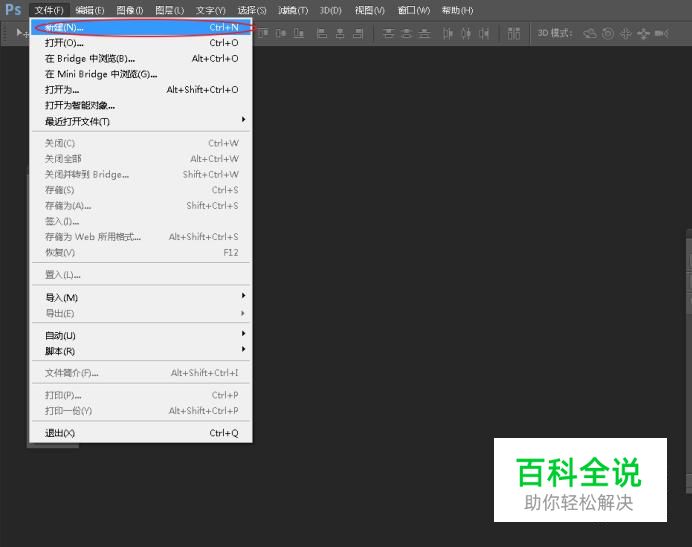Expand the 脚本(R) submenu arrow
The image size is (692, 547).
click(243, 349)
